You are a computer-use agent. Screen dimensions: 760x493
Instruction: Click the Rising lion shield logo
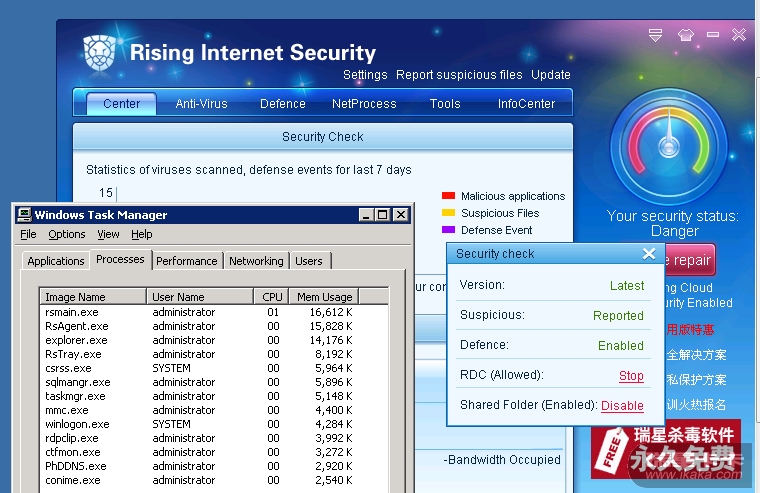click(x=100, y=52)
